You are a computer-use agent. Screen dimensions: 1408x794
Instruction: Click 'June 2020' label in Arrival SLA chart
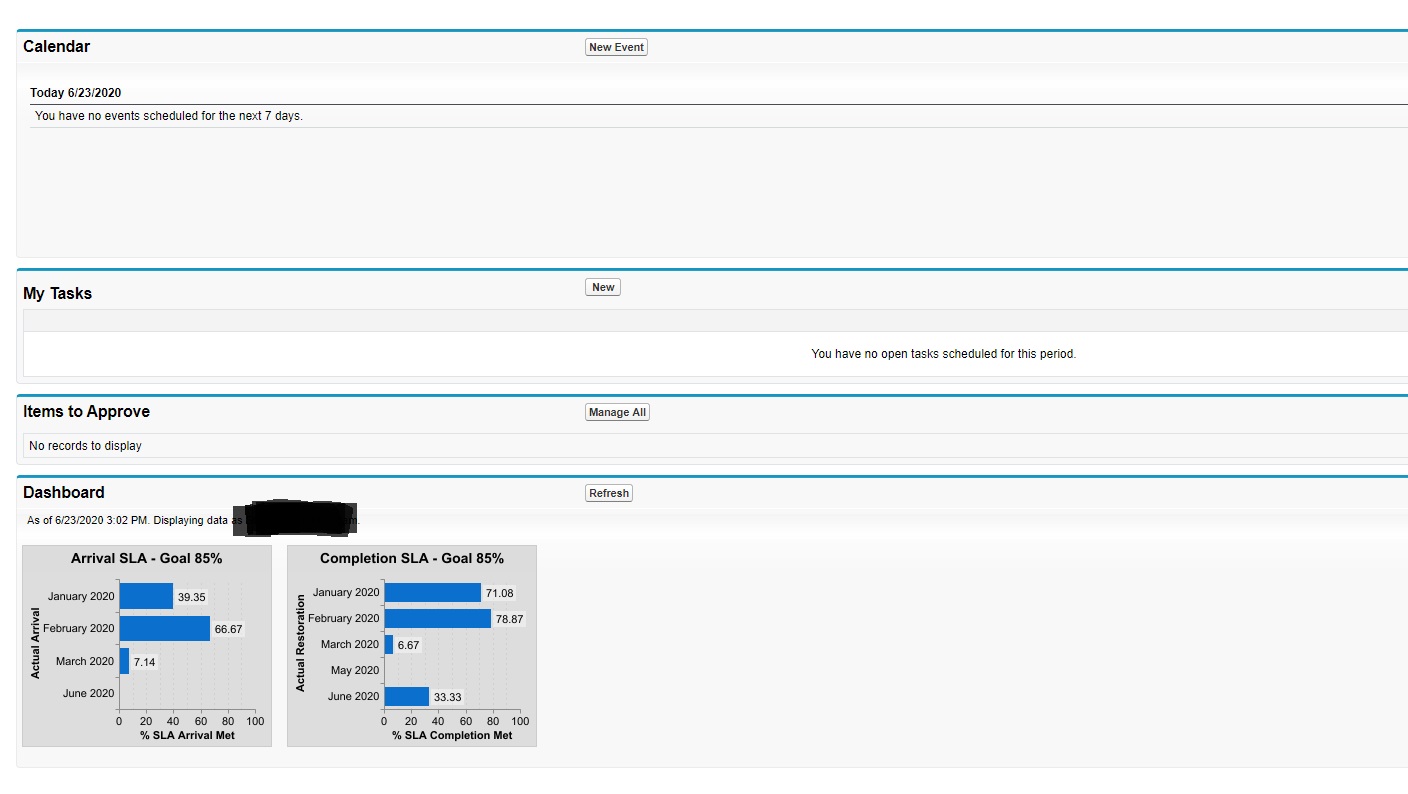[88, 693]
